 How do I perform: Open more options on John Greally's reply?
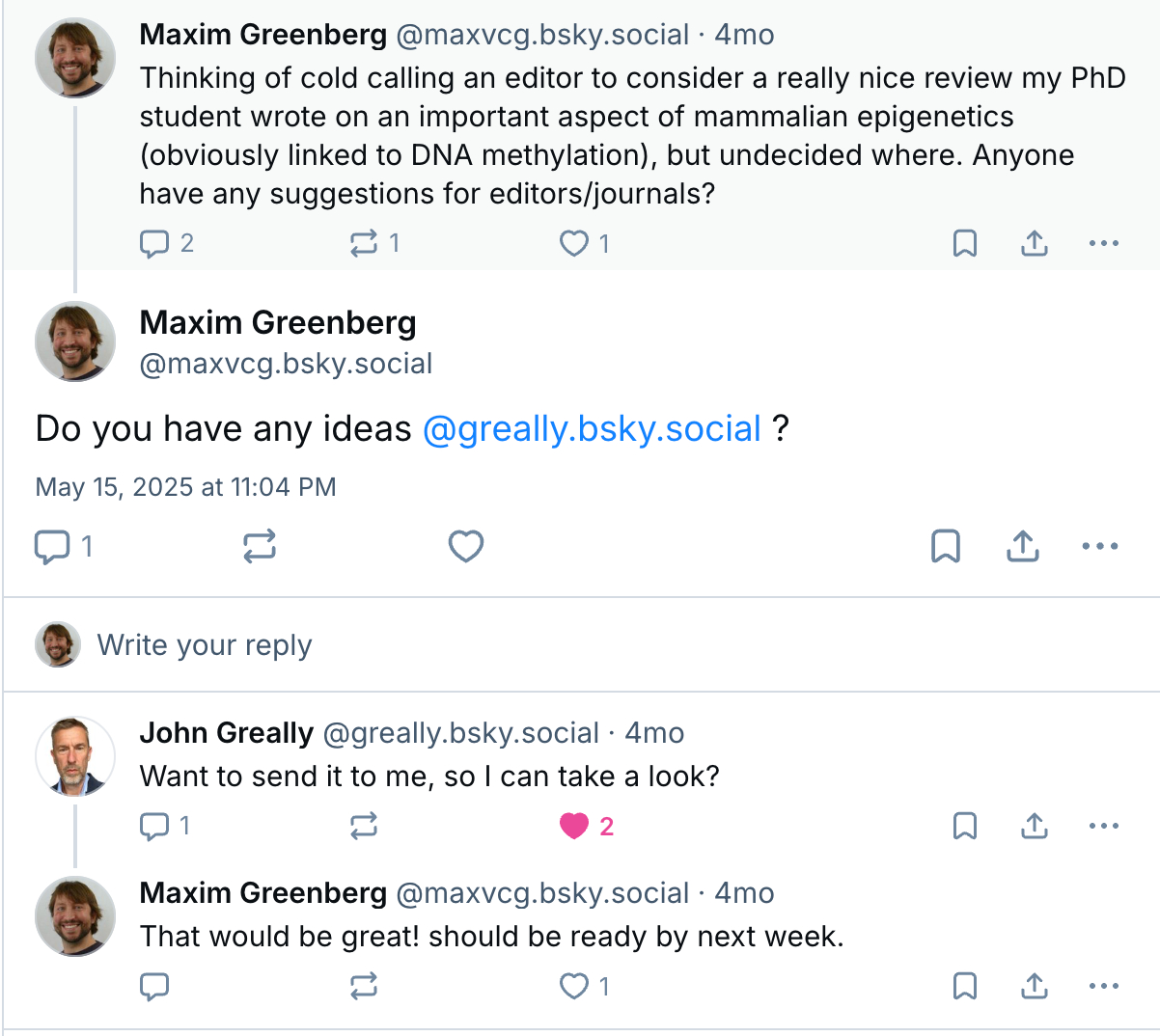click(1103, 826)
